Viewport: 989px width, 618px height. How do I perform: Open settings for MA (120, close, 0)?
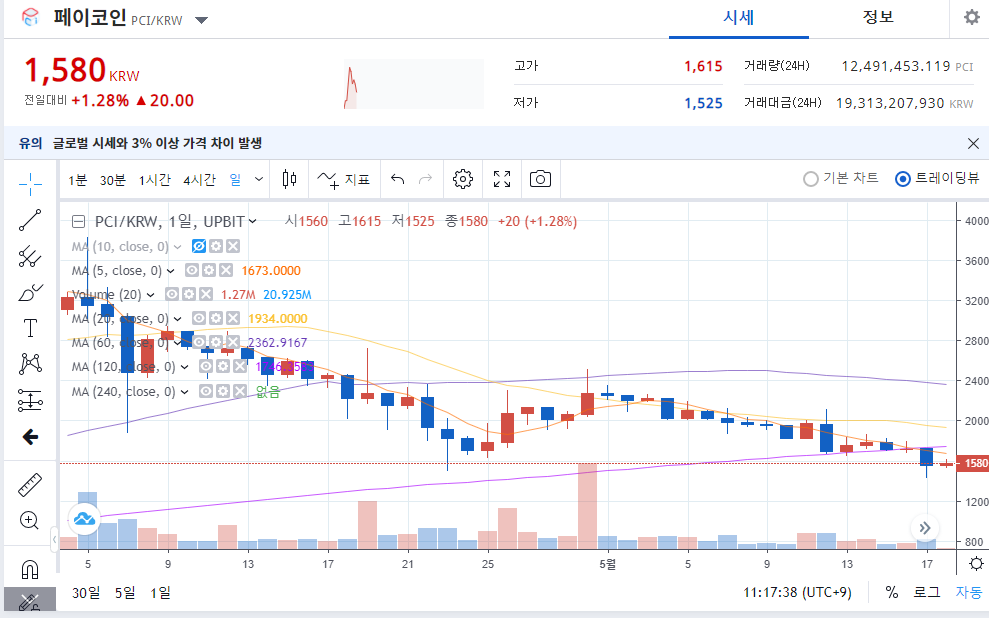(x=223, y=366)
